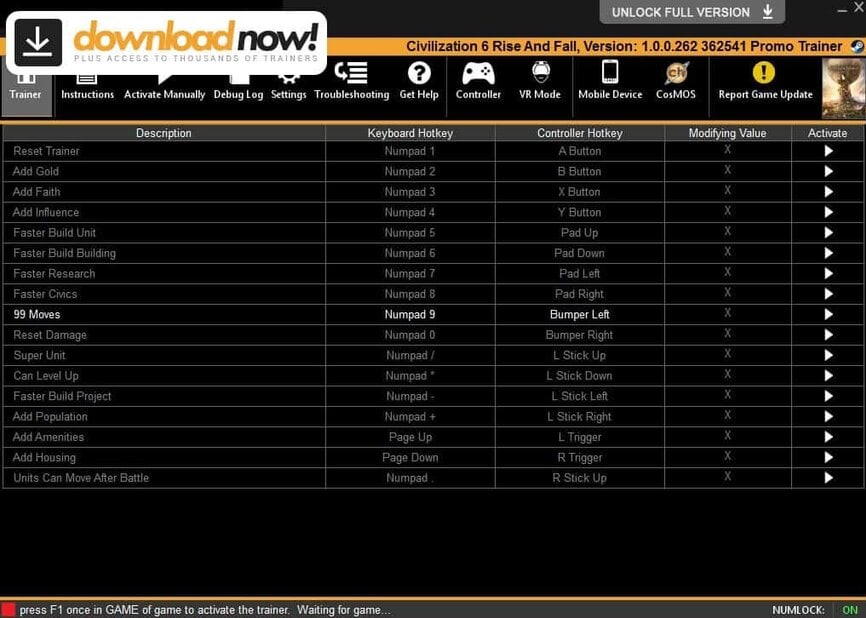Click the Report Game Update icon
The image size is (866, 618).
(x=765, y=80)
